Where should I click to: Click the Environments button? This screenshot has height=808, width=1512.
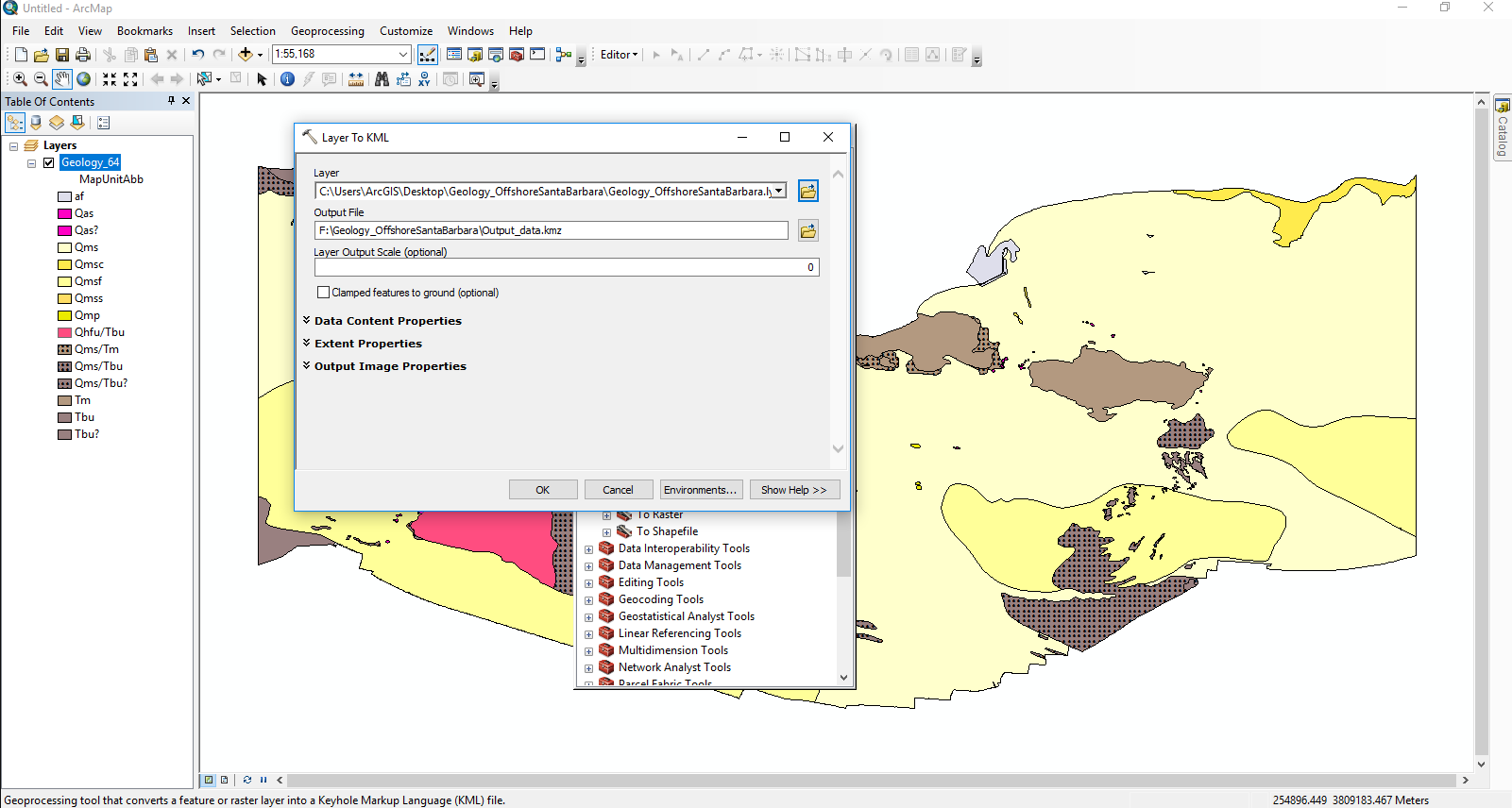click(700, 490)
